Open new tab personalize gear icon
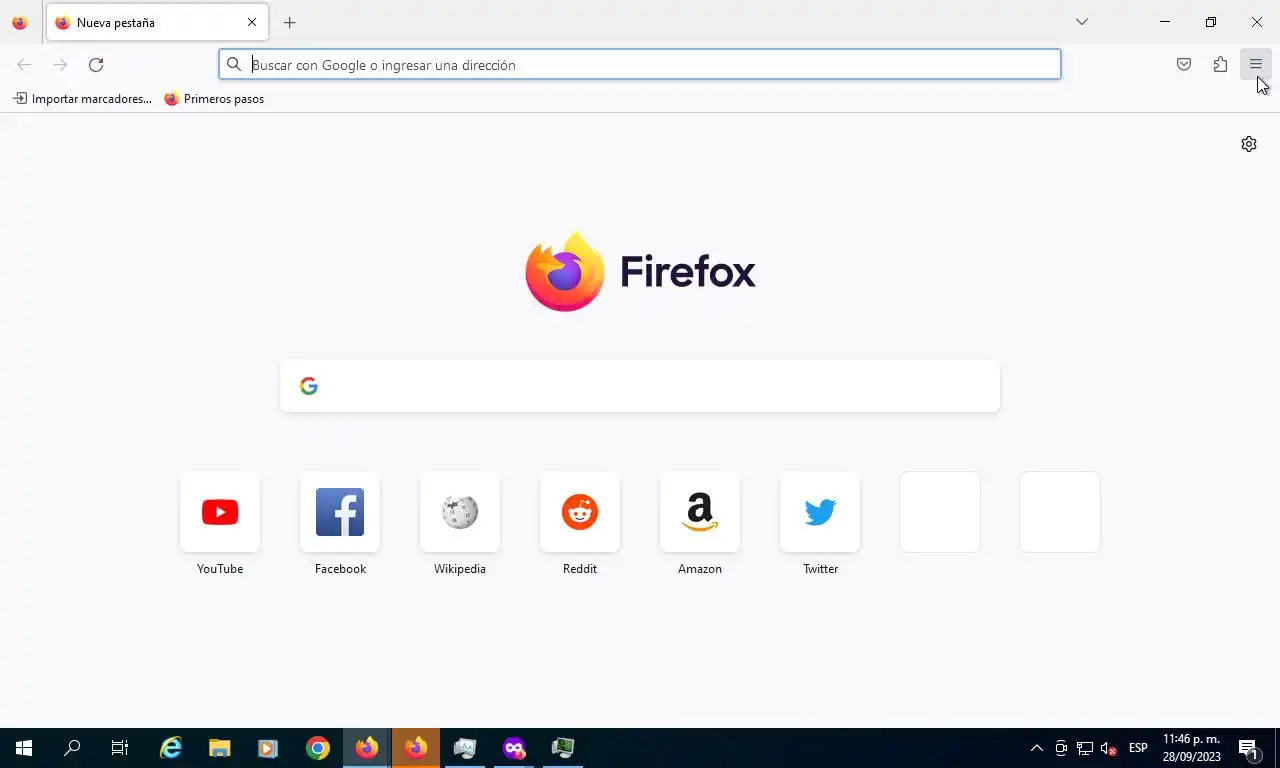 pos(1249,144)
